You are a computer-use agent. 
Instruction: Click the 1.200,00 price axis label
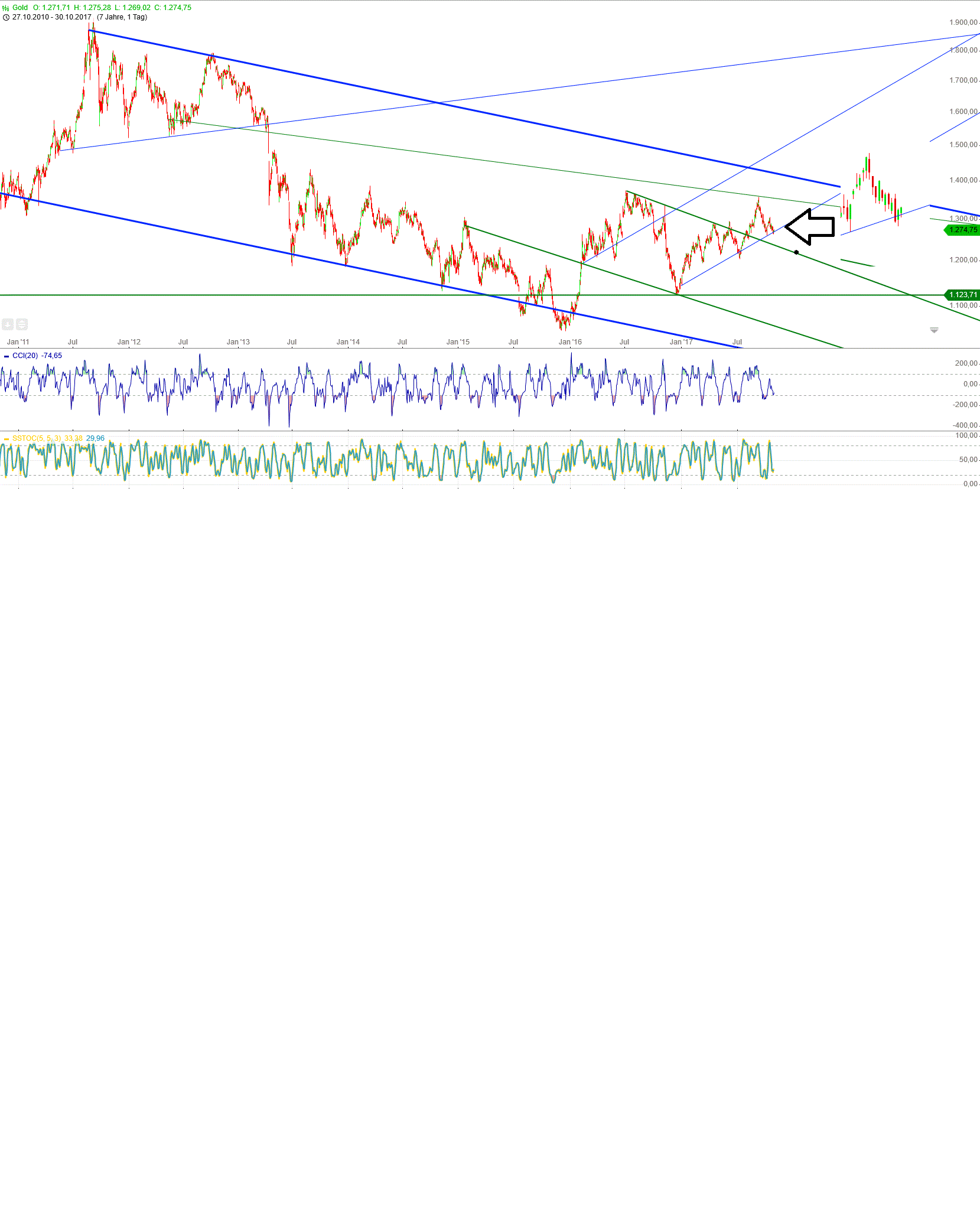pos(963,260)
